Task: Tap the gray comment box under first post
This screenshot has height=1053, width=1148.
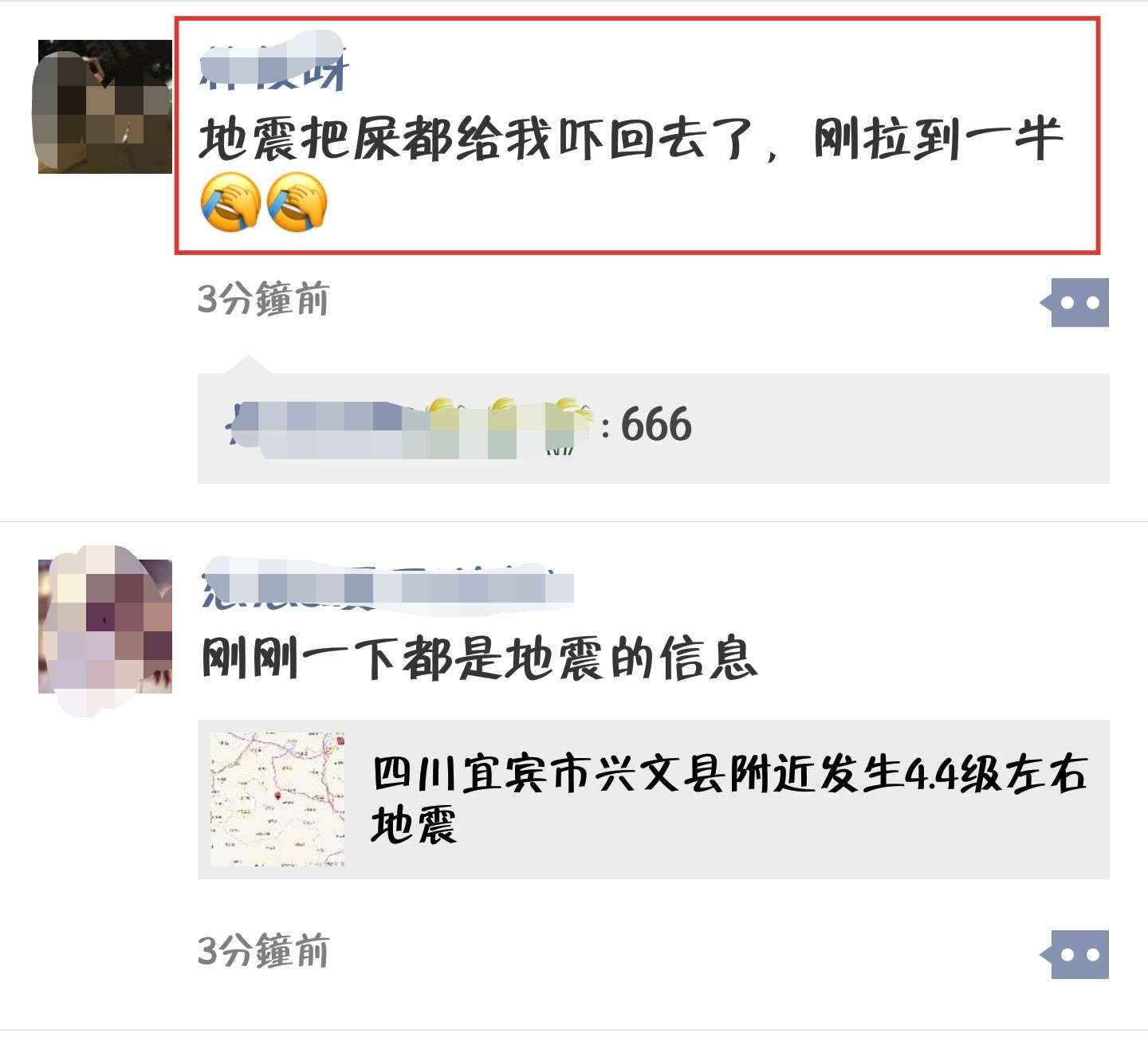Action: coord(654,428)
